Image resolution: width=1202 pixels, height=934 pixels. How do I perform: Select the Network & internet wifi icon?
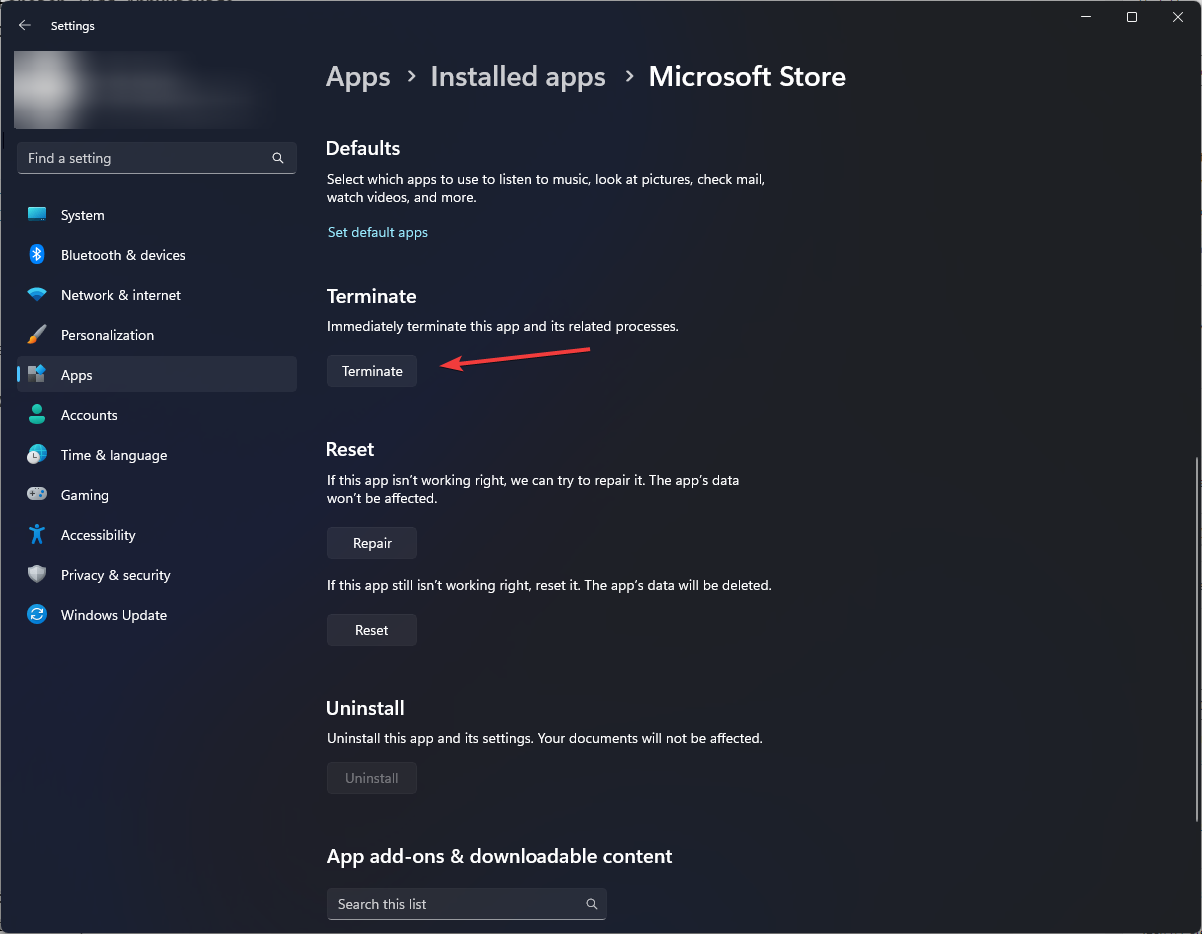pyautogui.click(x=37, y=295)
